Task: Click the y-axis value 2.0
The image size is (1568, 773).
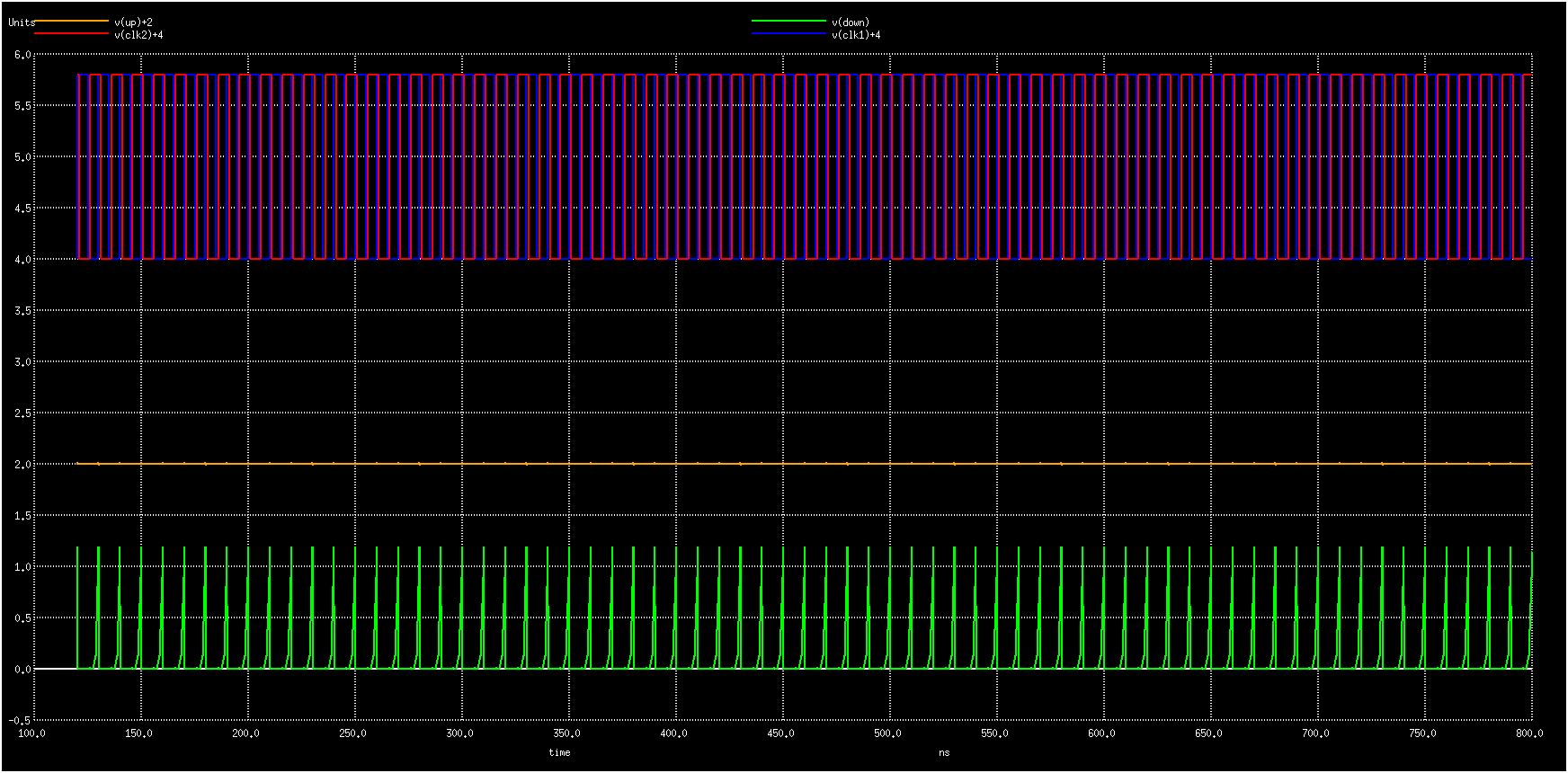Action: coord(22,464)
